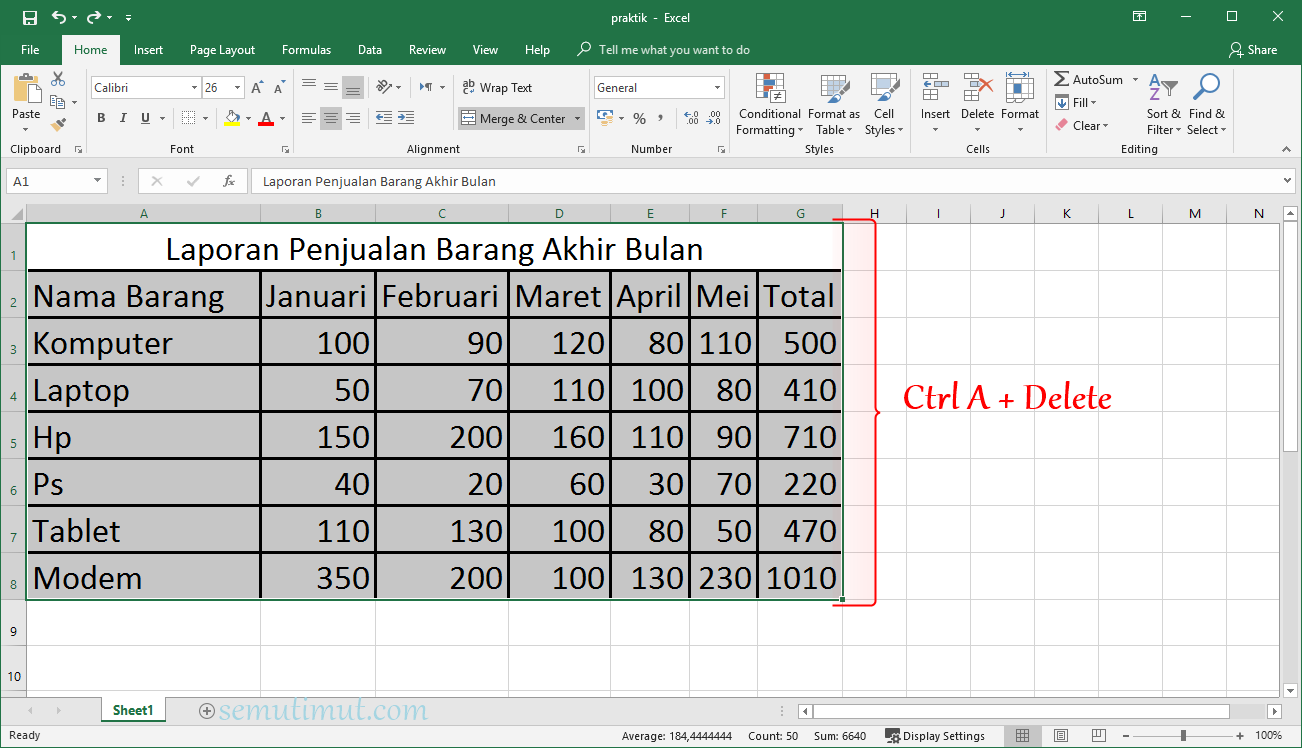Click the Fill Color yellow swatch
The width and height of the screenshot is (1302, 748).
click(232, 118)
